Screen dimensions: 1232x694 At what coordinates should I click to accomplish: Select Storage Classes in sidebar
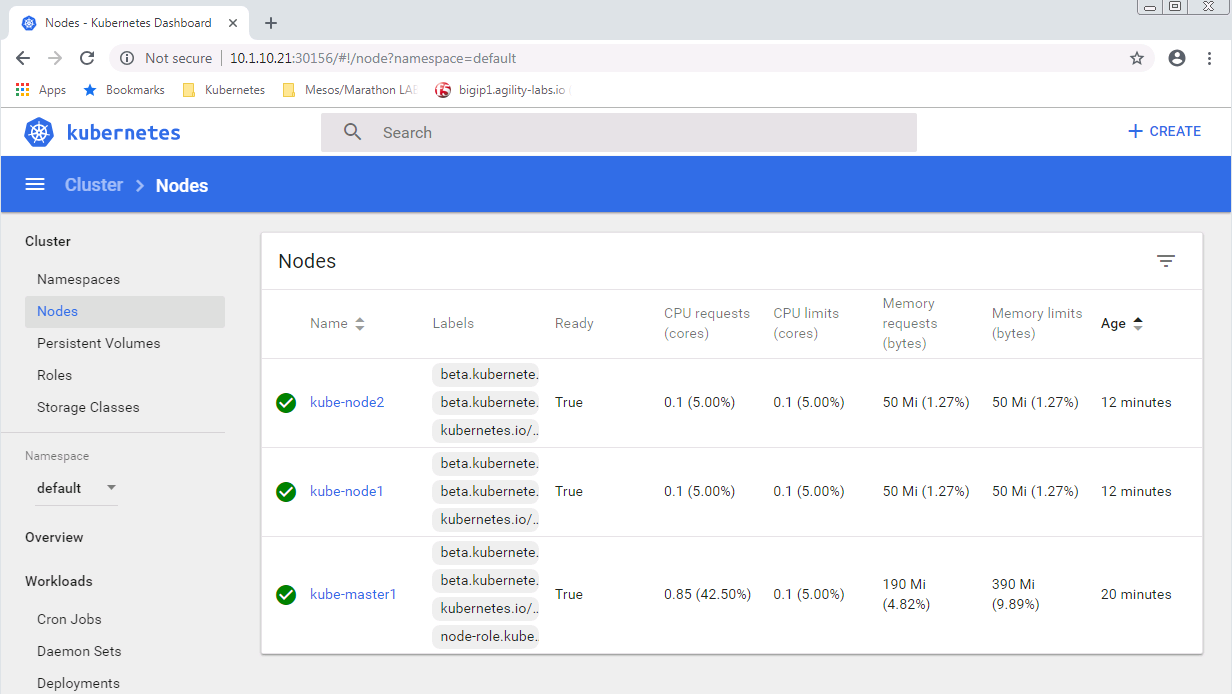point(88,407)
